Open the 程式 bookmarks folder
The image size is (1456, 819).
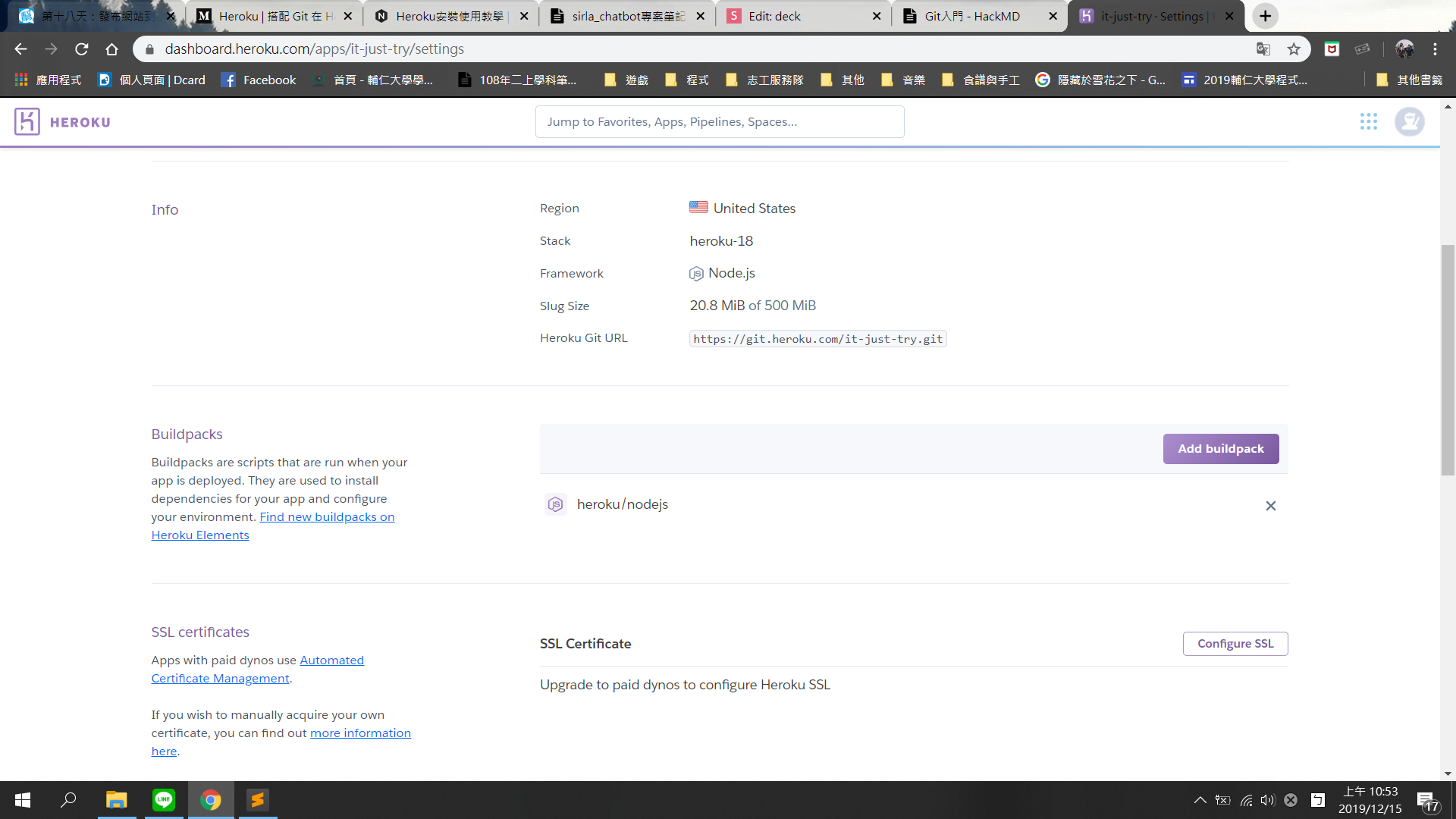[x=688, y=80]
